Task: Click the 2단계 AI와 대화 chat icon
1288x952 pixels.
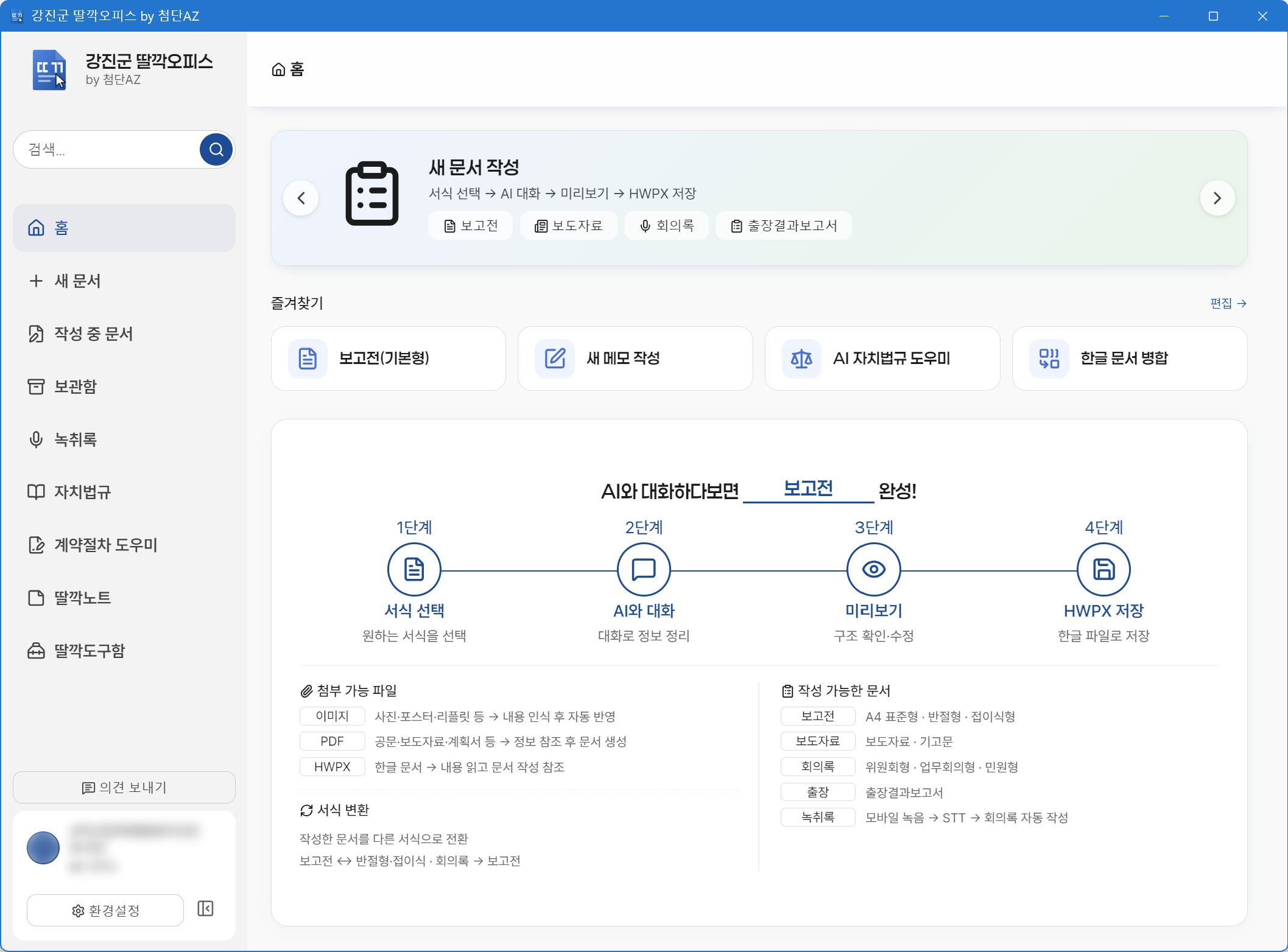Action: [x=644, y=570]
